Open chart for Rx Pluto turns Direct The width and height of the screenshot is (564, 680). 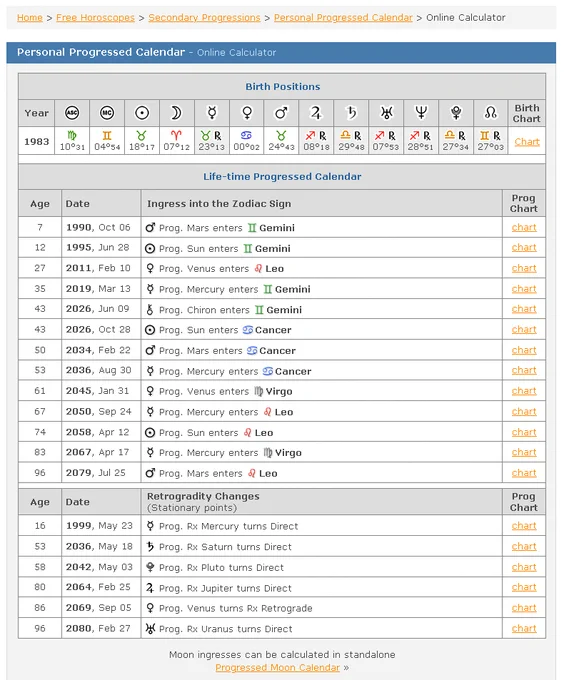click(524, 567)
